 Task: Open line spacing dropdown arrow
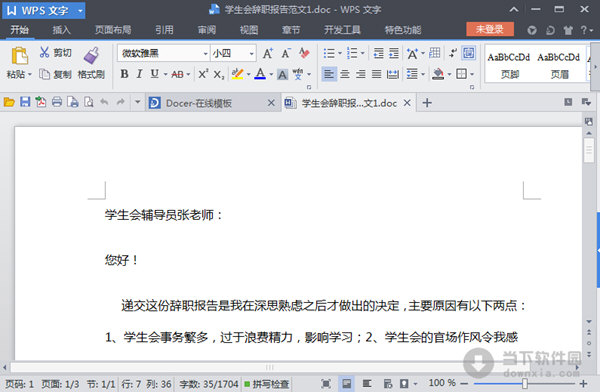[423, 74]
